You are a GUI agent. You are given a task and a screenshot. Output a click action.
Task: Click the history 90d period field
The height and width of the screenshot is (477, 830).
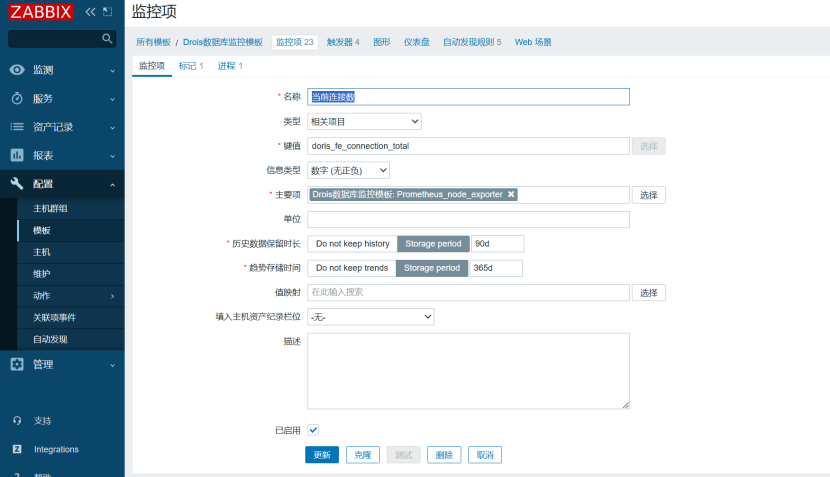[498, 244]
